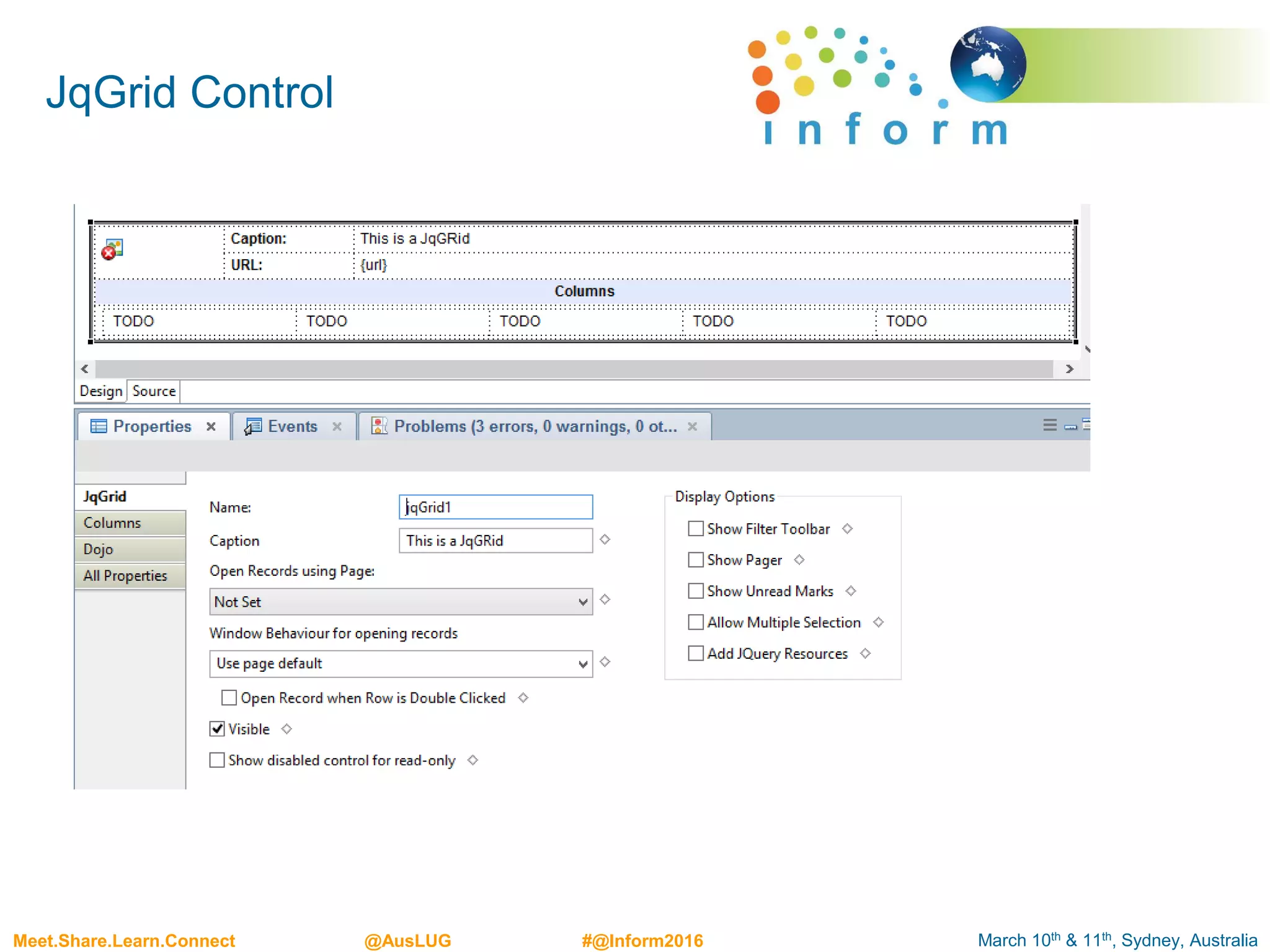Tick Open Record when Row is Double Clicked
The height and width of the screenshot is (952, 1270).
[229, 698]
